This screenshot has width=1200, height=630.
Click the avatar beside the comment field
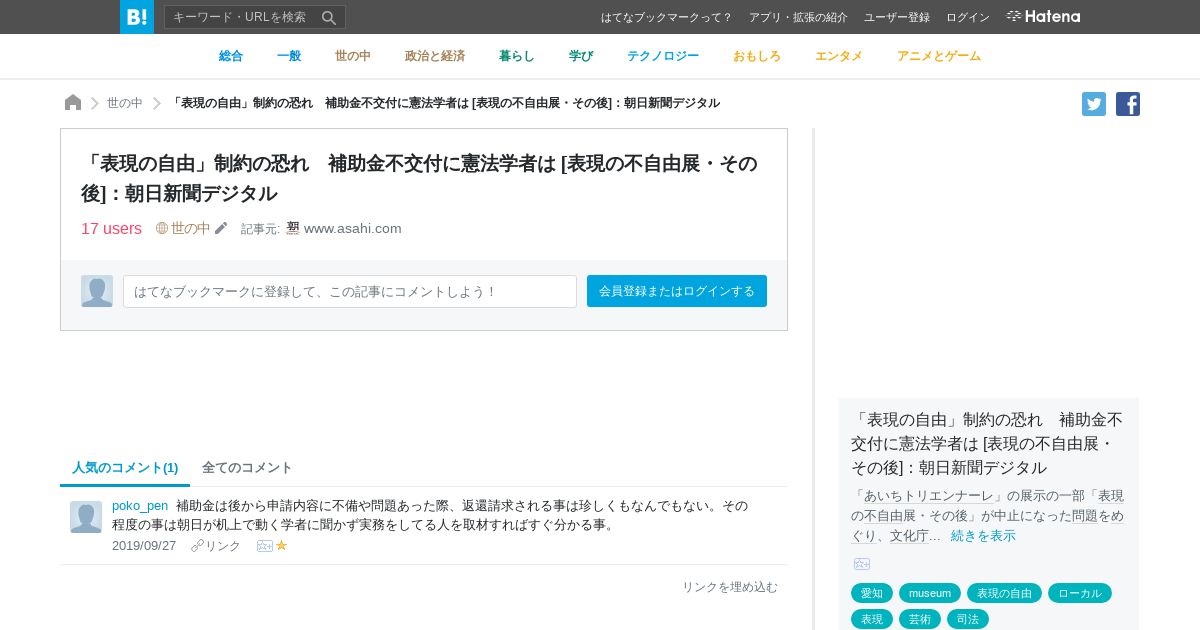[x=97, y=291]
